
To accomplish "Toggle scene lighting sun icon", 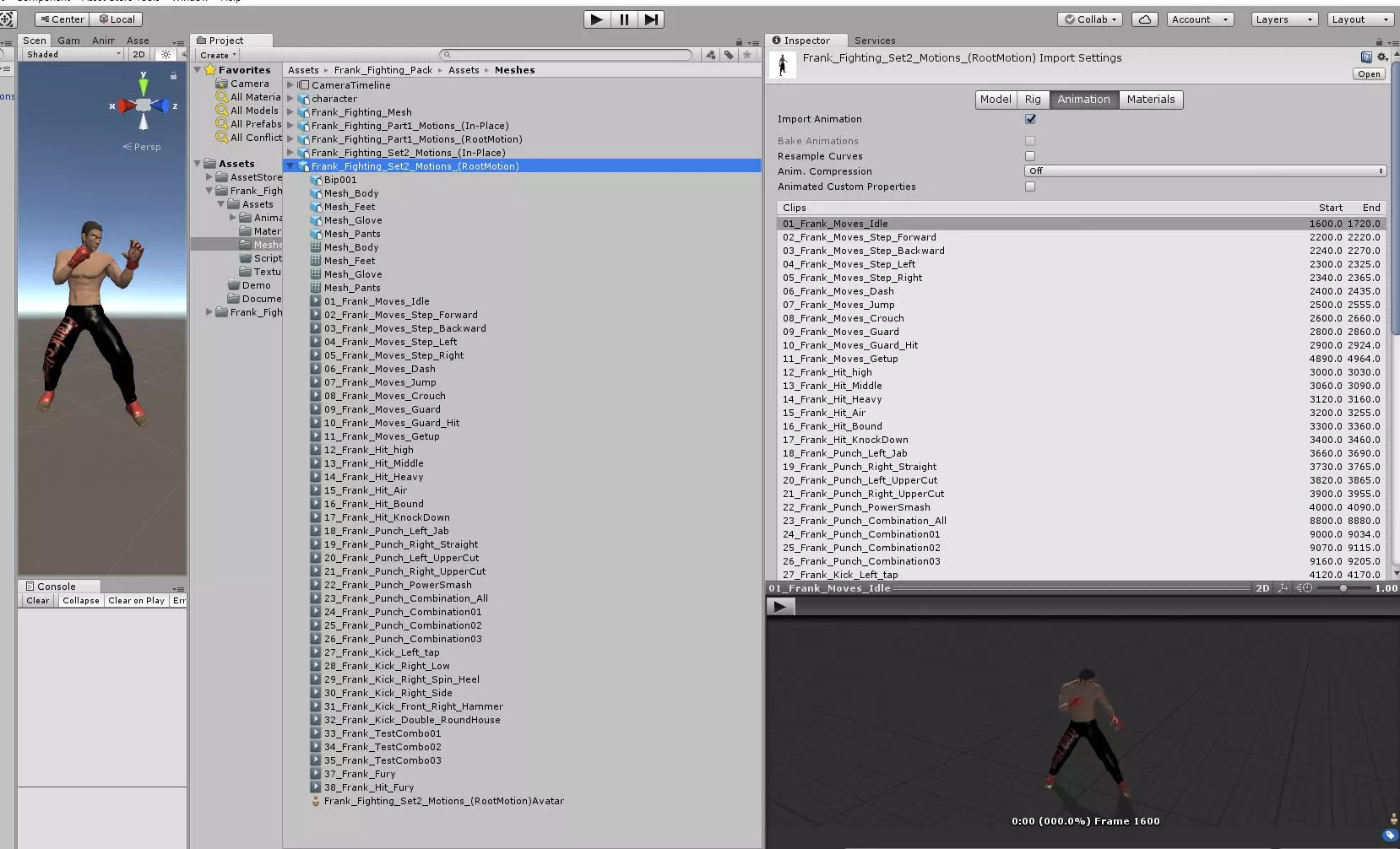I will (x=166, y=54).
